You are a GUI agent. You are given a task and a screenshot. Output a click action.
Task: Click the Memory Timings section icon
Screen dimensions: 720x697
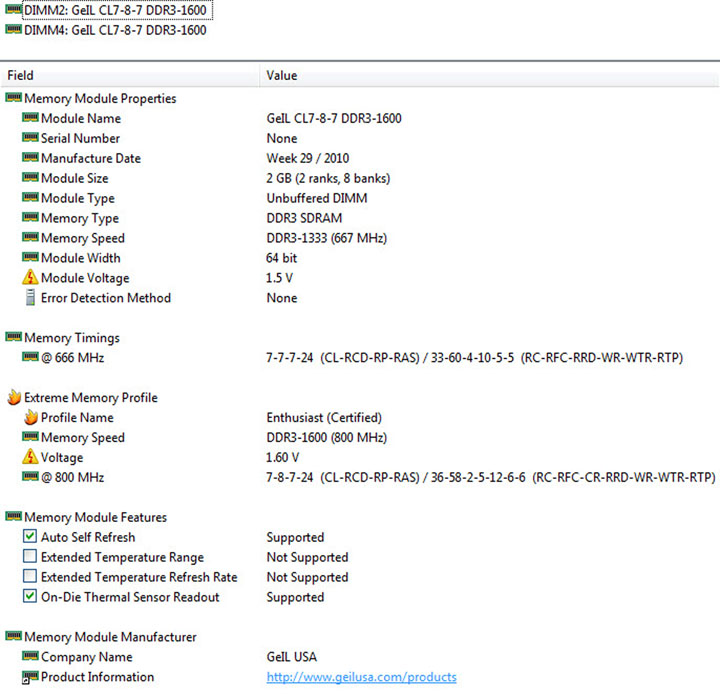point(13,337)
